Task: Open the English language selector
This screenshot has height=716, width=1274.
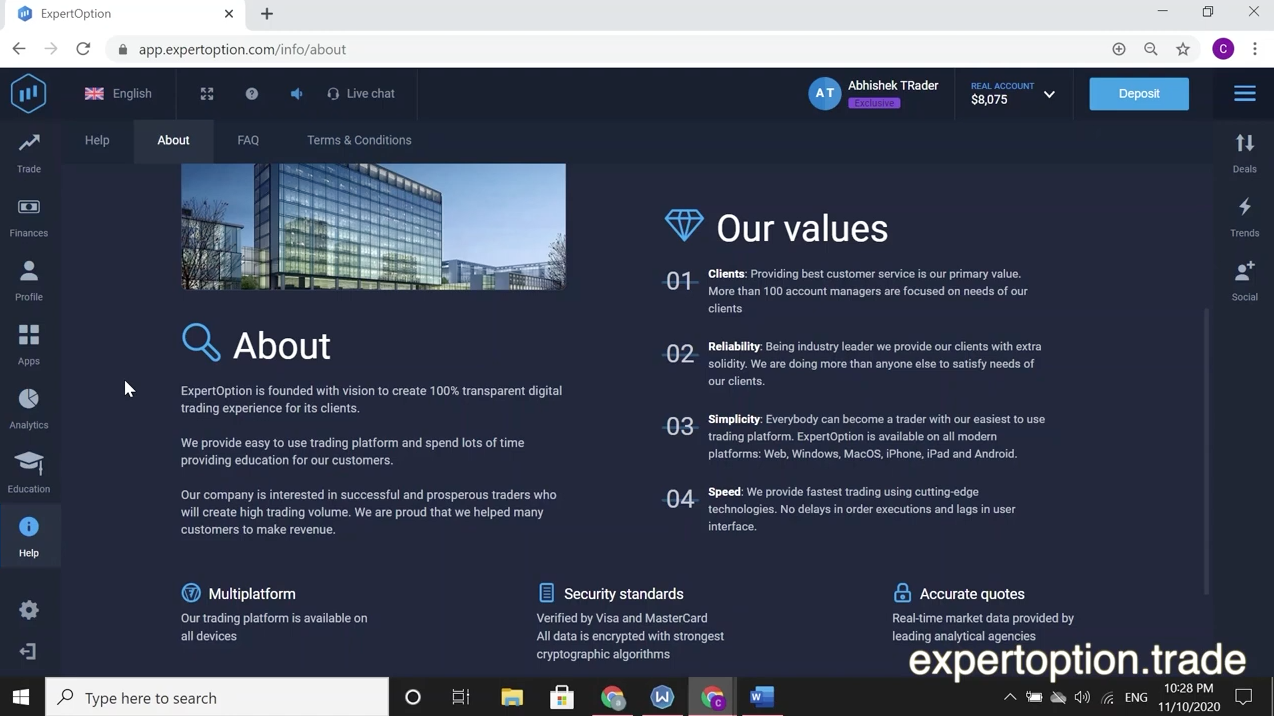Action: pyautogui.click(x=119, y=94)
